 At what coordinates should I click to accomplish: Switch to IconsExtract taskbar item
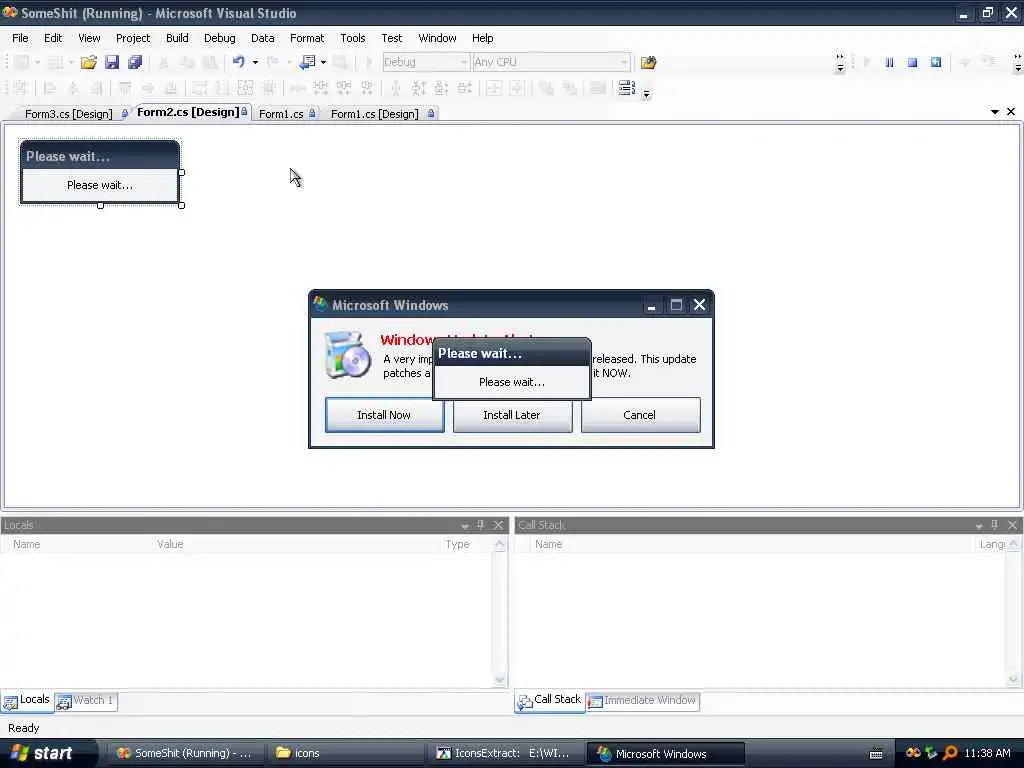504,753
